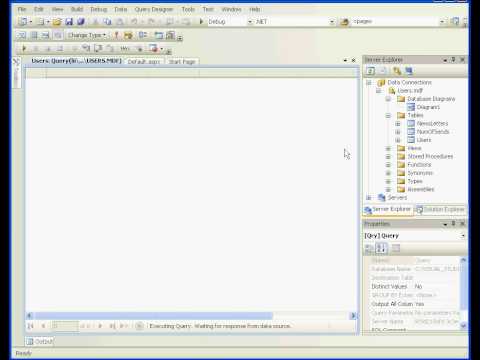
Task: Select the Users table in Server Explorer
Action: pyautogui.click(x=424, y=140)
